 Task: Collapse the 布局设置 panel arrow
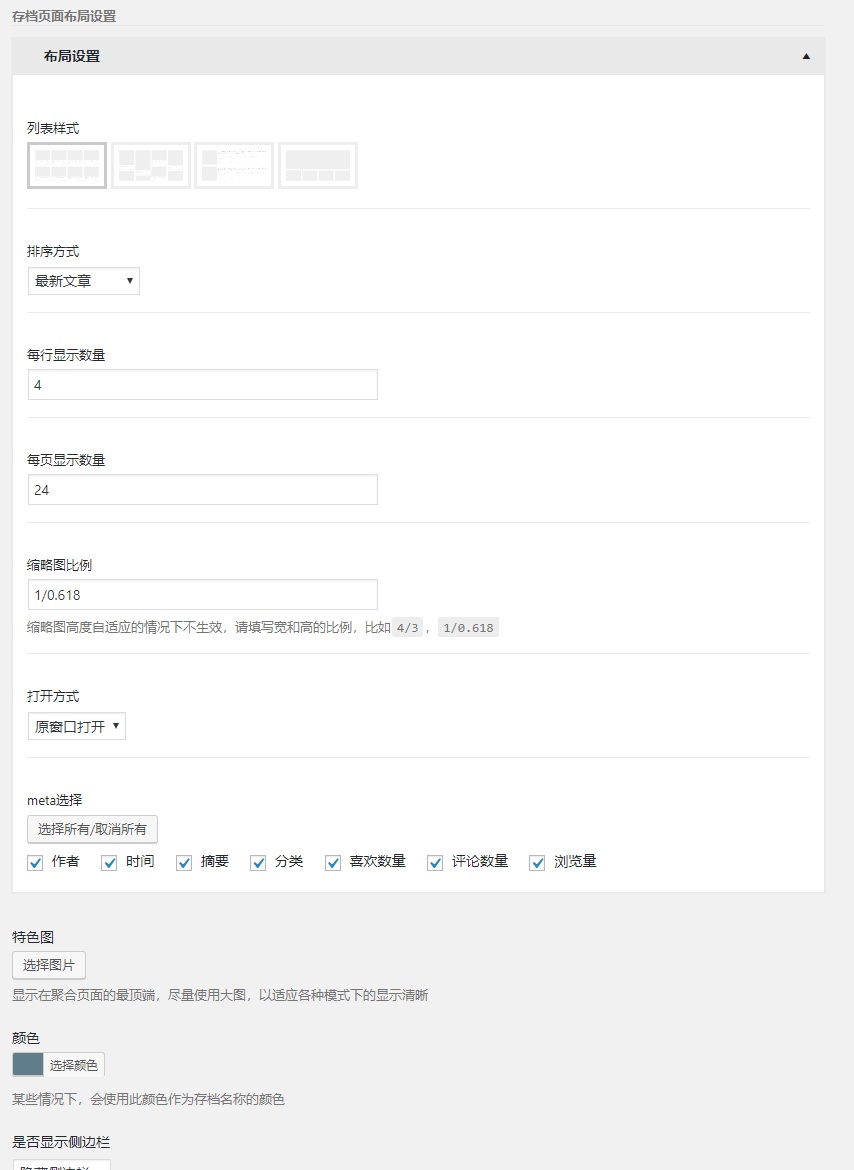click(806, 56)
